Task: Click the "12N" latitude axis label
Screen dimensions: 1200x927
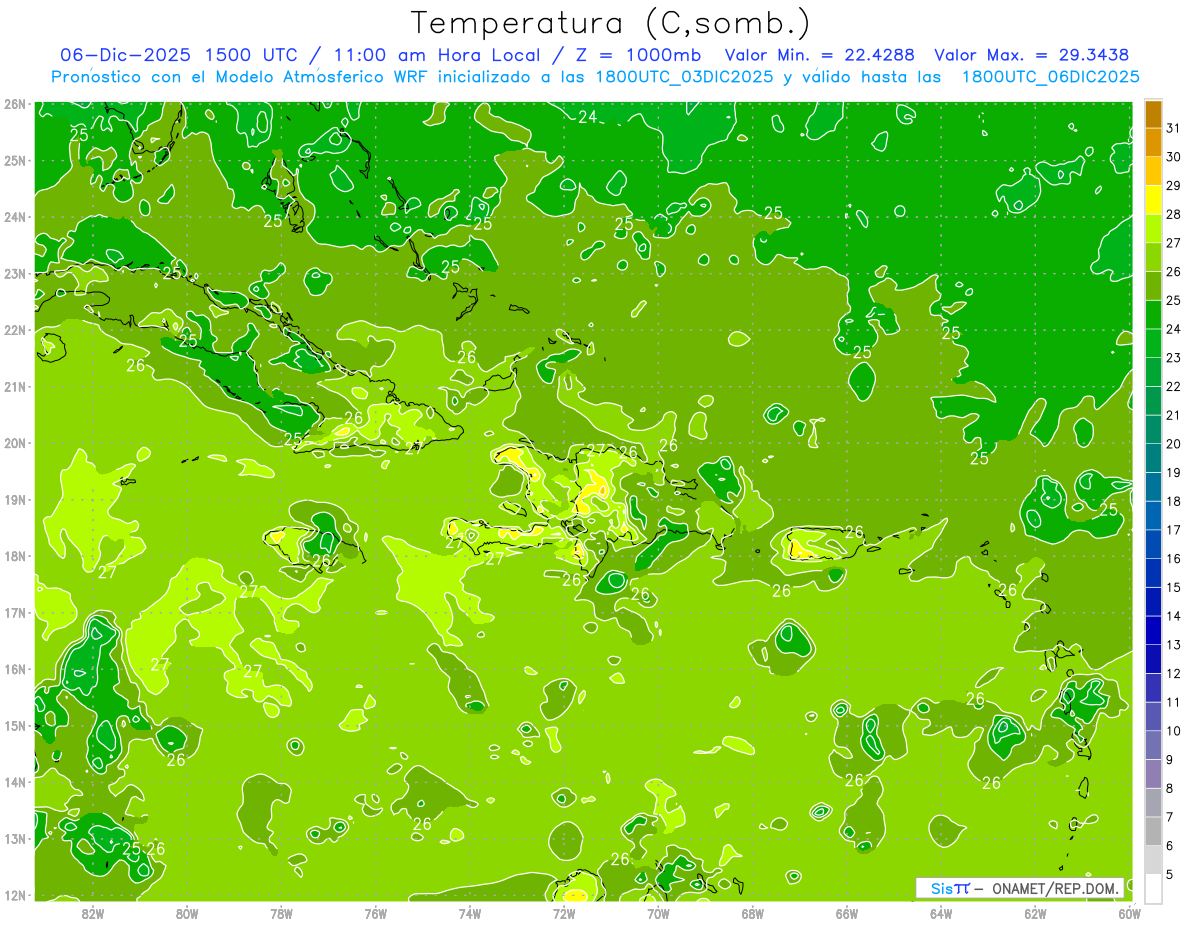Action: click(14, 895)
